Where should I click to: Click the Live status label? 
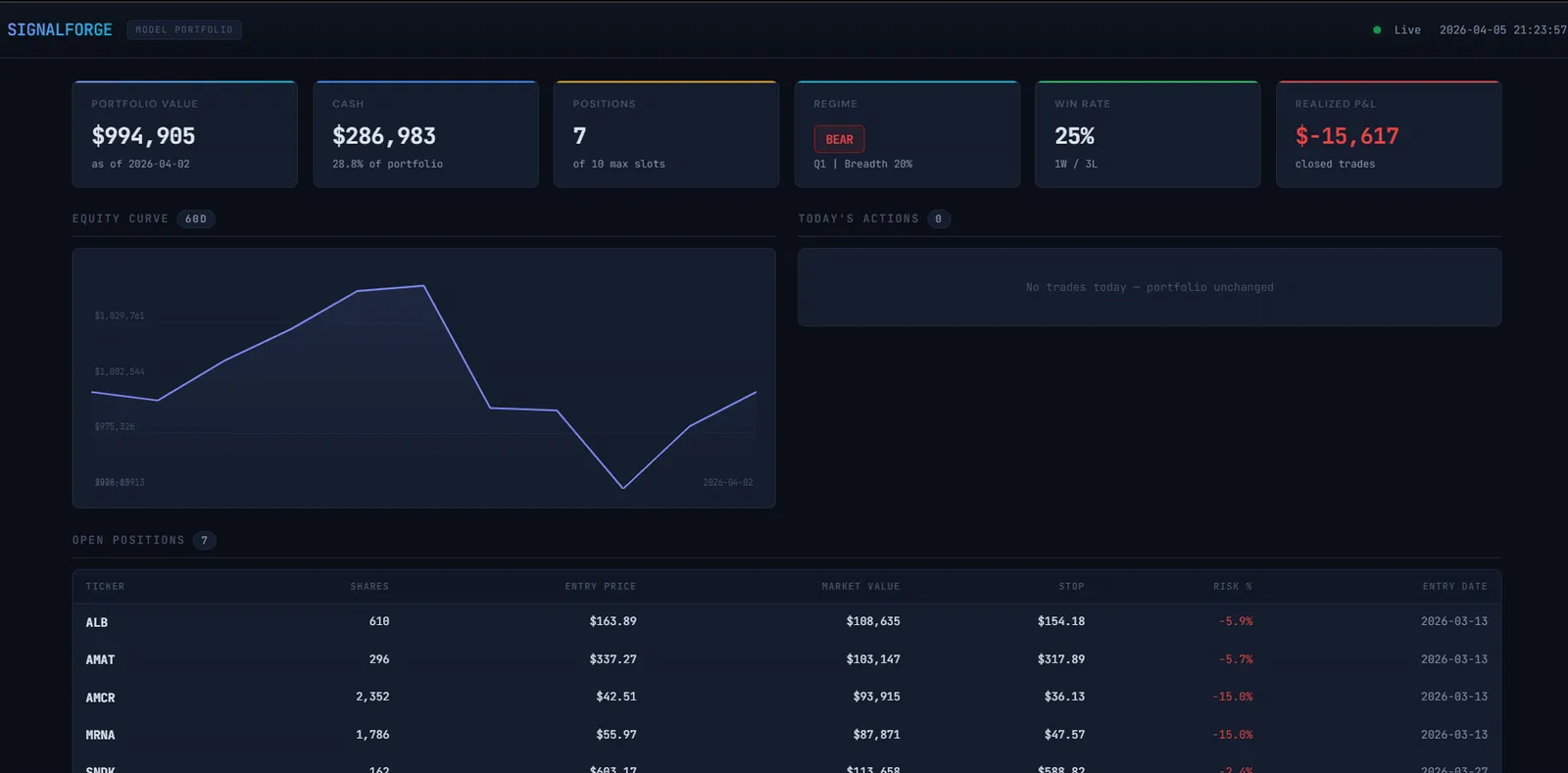pos(1407,30)
